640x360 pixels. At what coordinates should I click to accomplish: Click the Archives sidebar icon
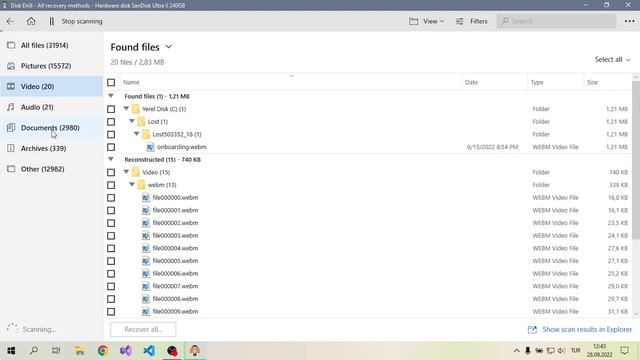coord(11,148)
